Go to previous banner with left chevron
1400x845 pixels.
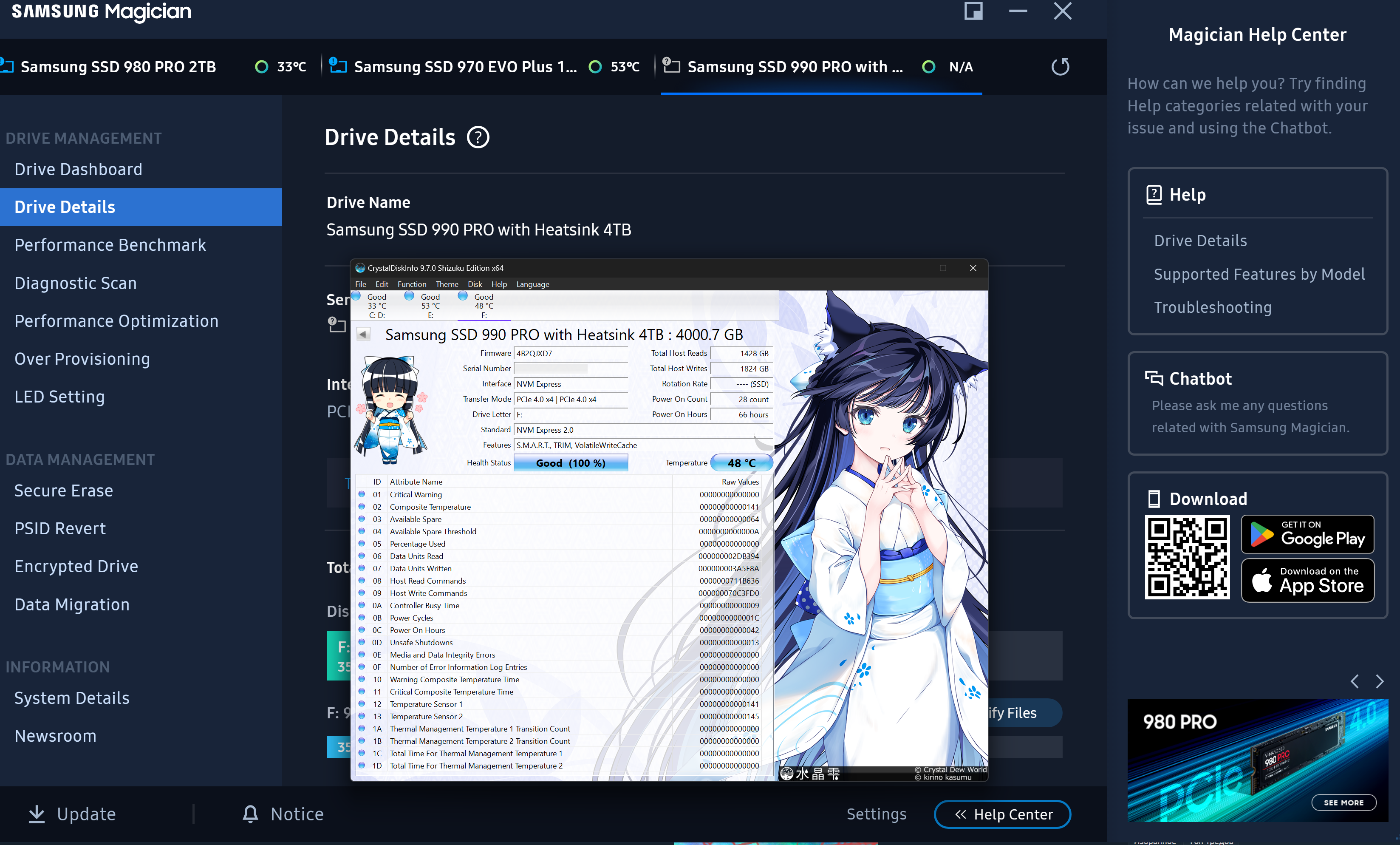click(x=1355, y=681)
